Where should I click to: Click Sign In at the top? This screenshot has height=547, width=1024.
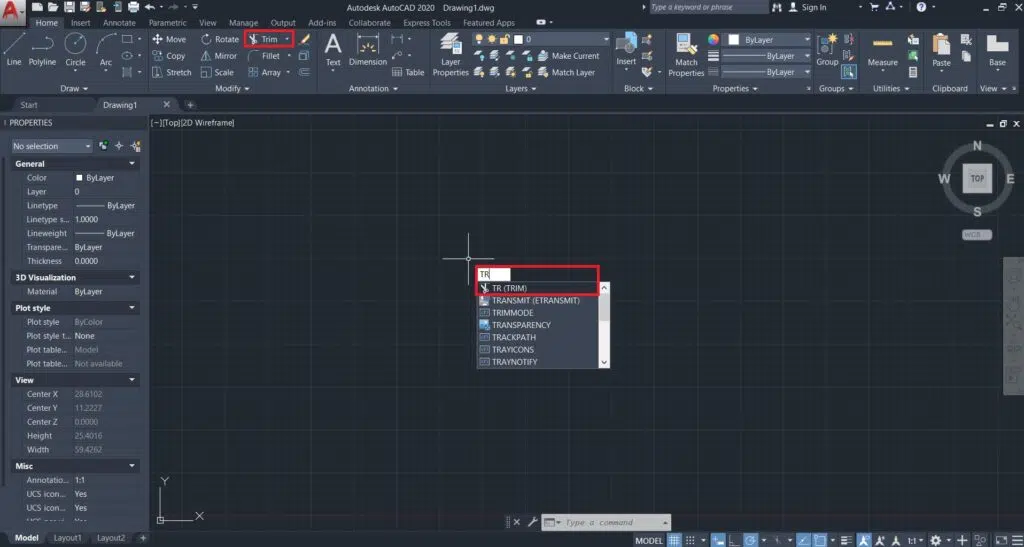(x=813, y=7)
